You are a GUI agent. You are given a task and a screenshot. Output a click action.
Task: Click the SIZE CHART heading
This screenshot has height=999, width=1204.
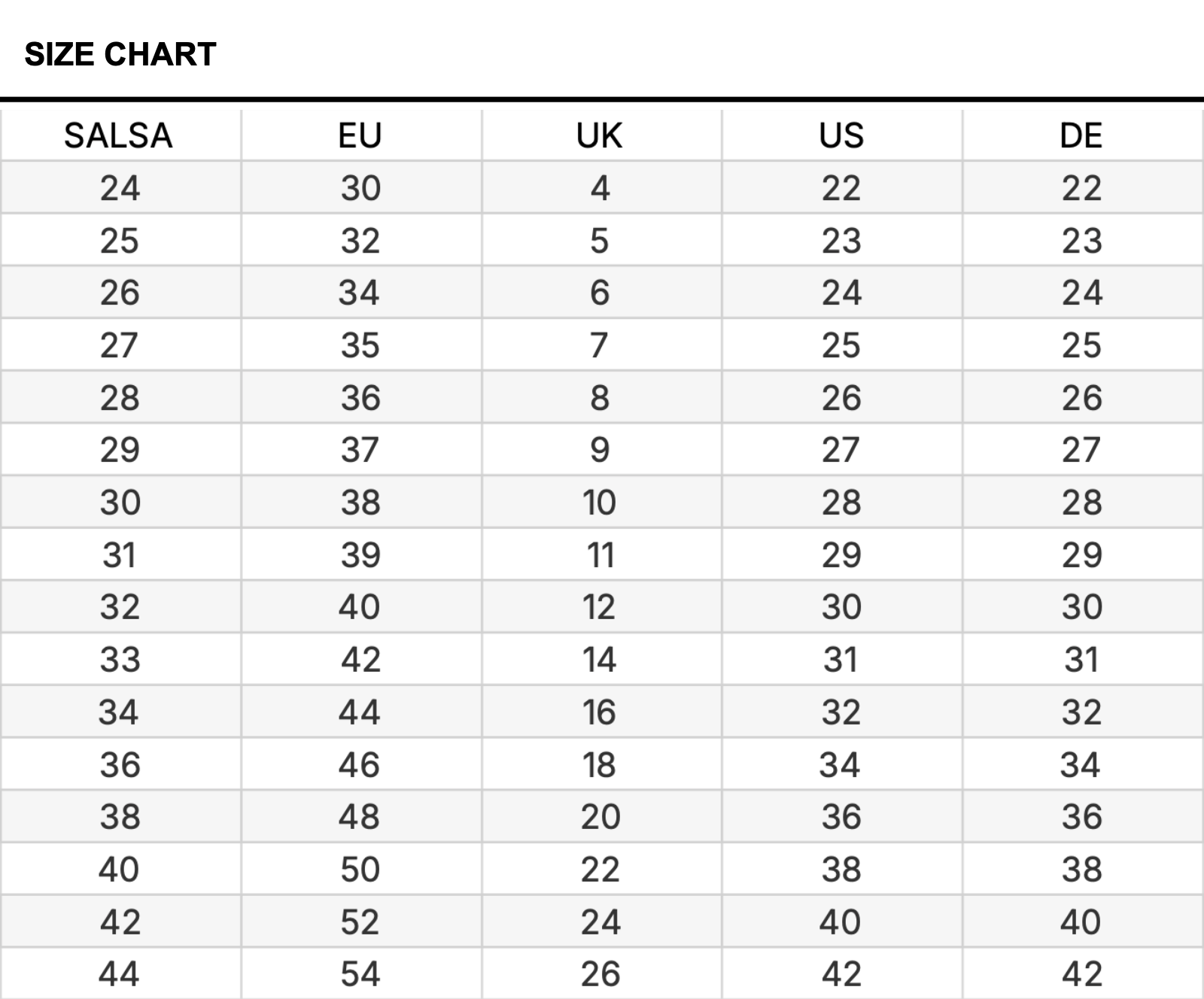click(x=120, y=54)
